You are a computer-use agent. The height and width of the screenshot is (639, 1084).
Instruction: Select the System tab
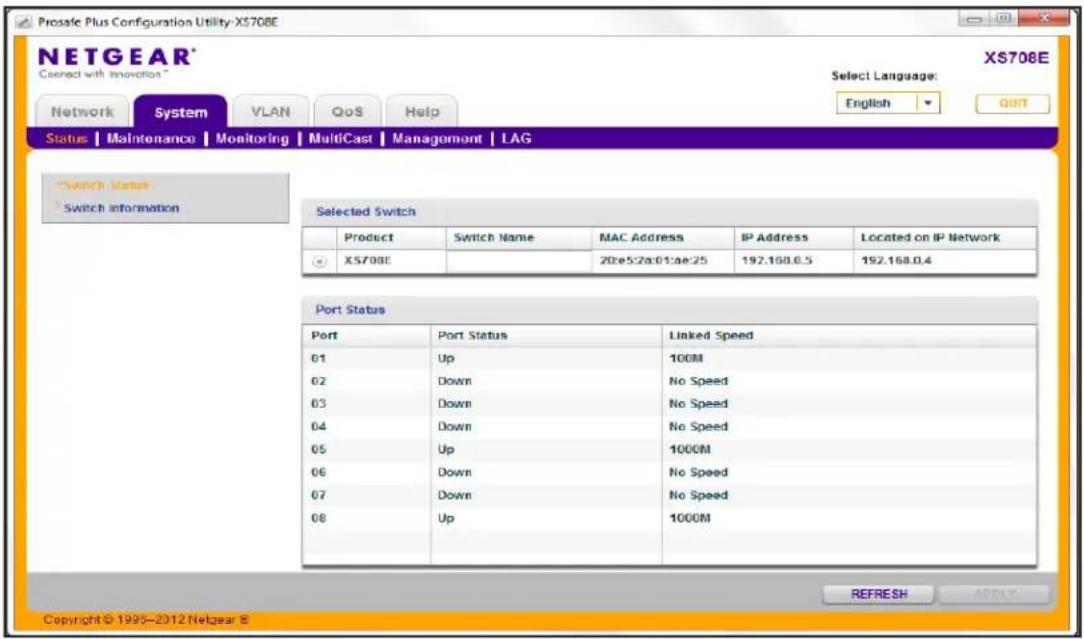pos(180,112)
